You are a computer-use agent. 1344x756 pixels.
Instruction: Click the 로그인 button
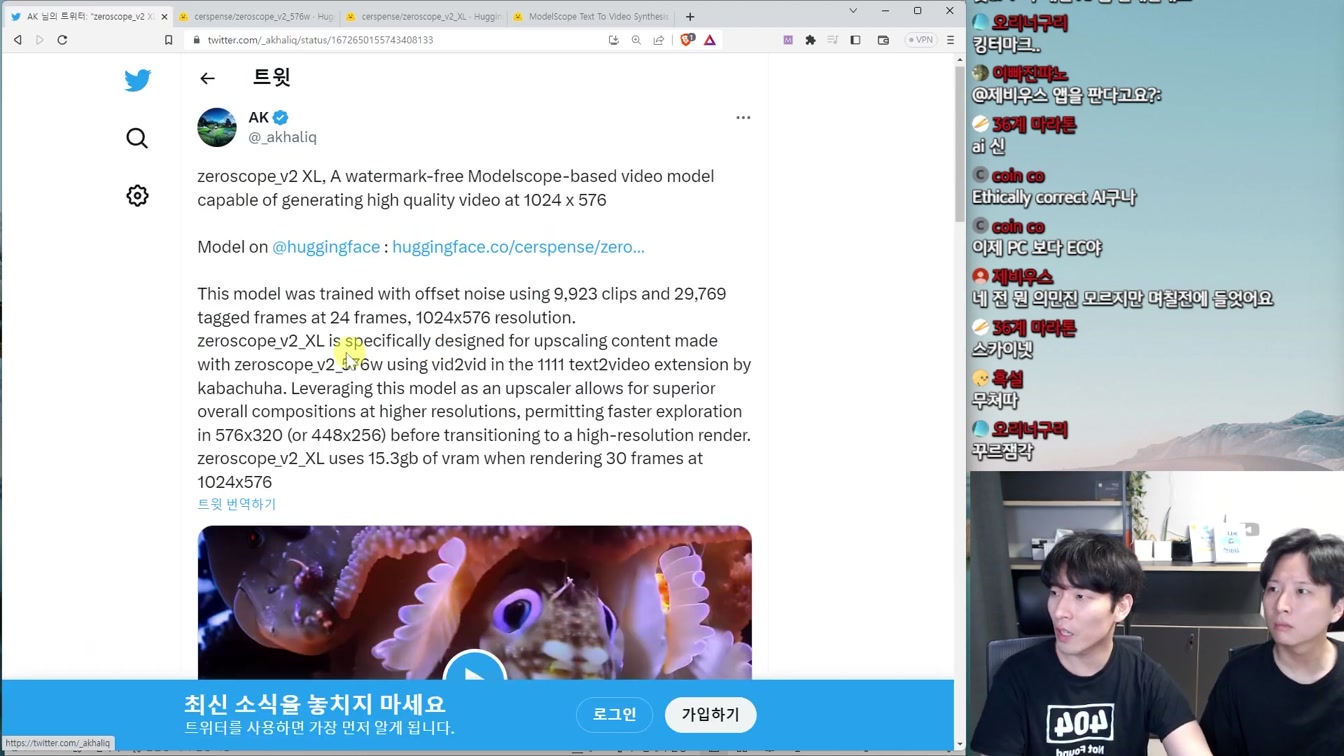coord(614,715)
